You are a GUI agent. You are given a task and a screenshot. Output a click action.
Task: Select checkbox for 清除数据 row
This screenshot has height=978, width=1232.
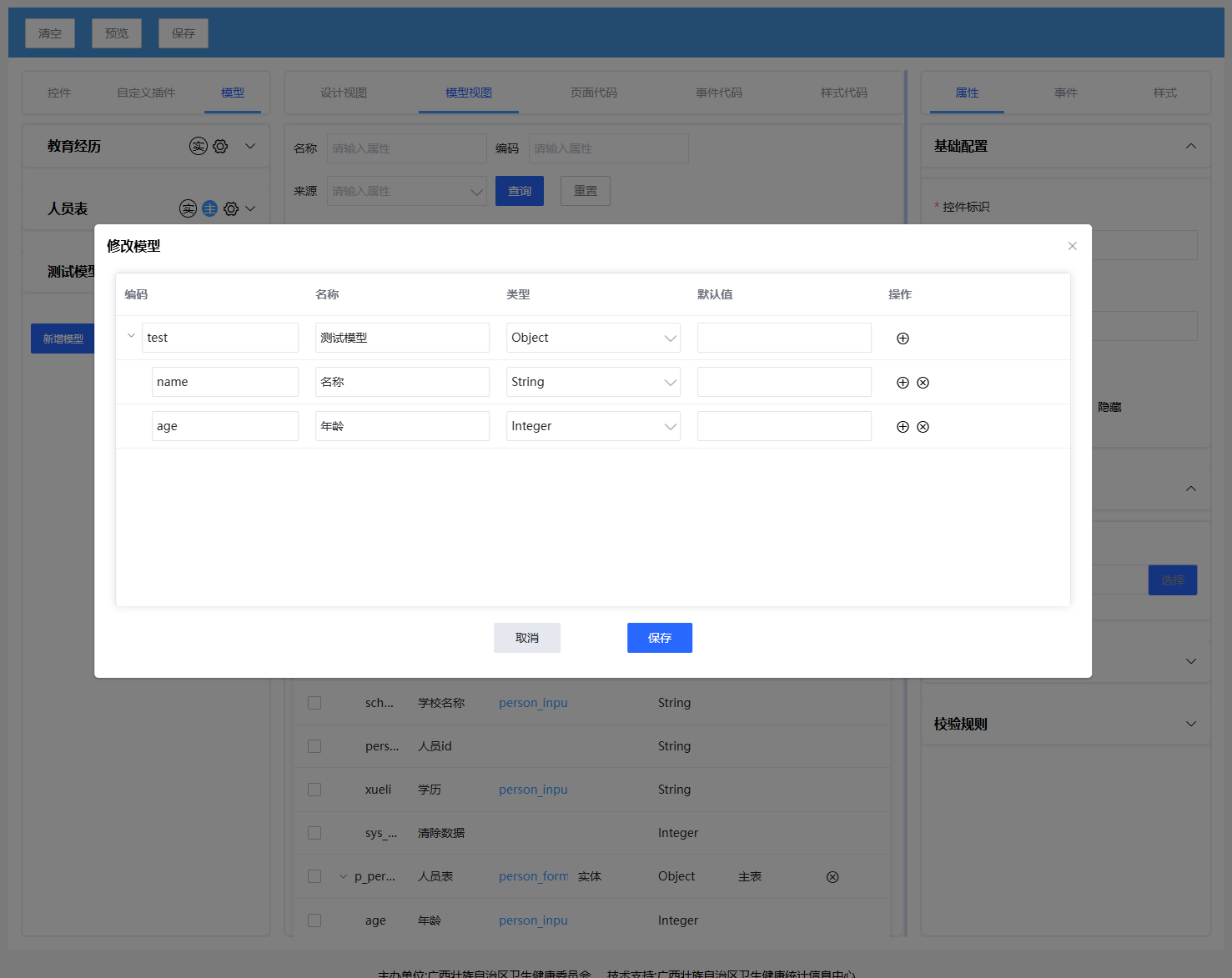(x=314, y=833)
